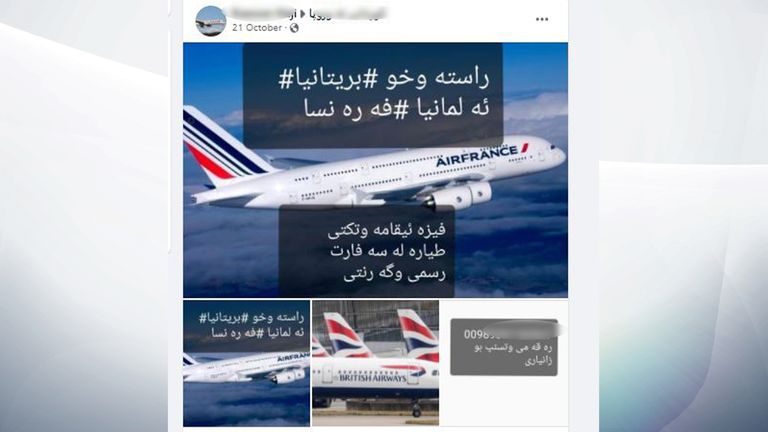Click the hashtag text in small Air France thumbnail

click(252, 325)
